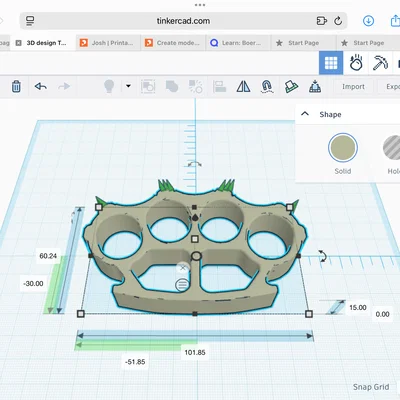Delete selected shape with the trash icon
400x400 pixels.
click(x=16, y=86)
